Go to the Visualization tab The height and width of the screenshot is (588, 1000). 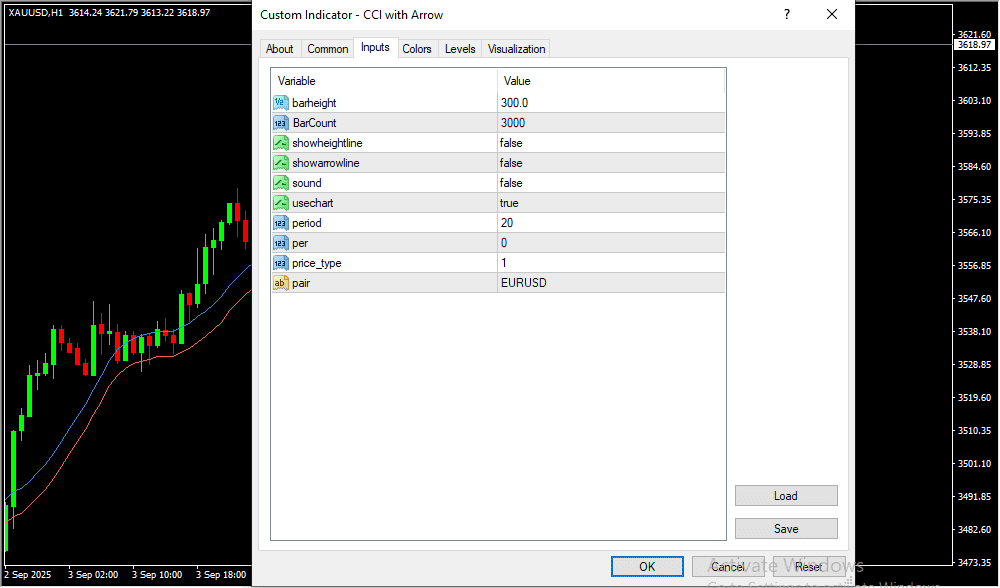click(x=516, y=49)
